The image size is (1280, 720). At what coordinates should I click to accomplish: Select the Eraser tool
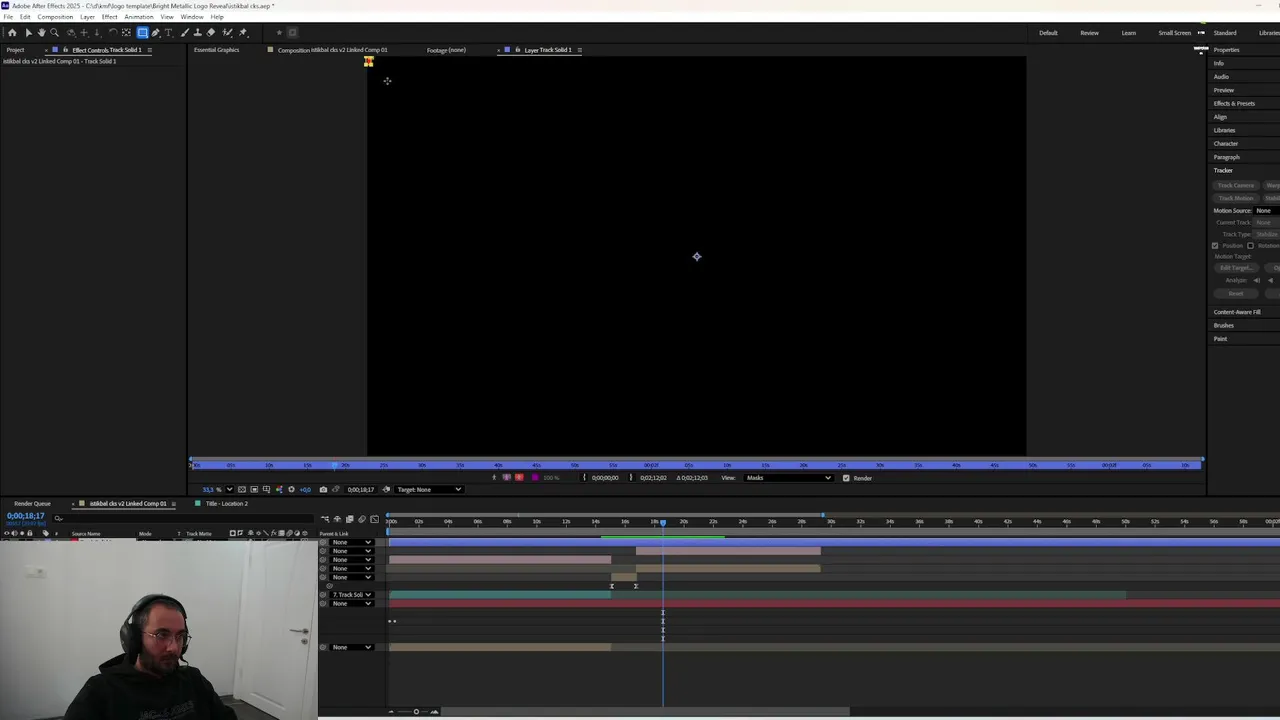(x=210, y=32)
